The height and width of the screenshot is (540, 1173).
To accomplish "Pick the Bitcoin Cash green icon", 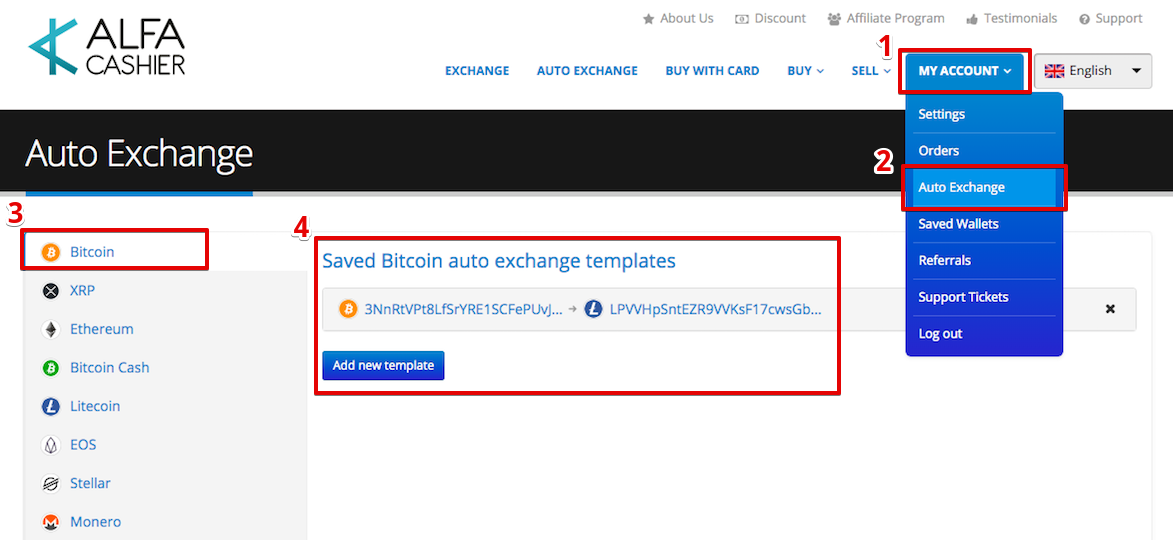I will tap(51, 368).
